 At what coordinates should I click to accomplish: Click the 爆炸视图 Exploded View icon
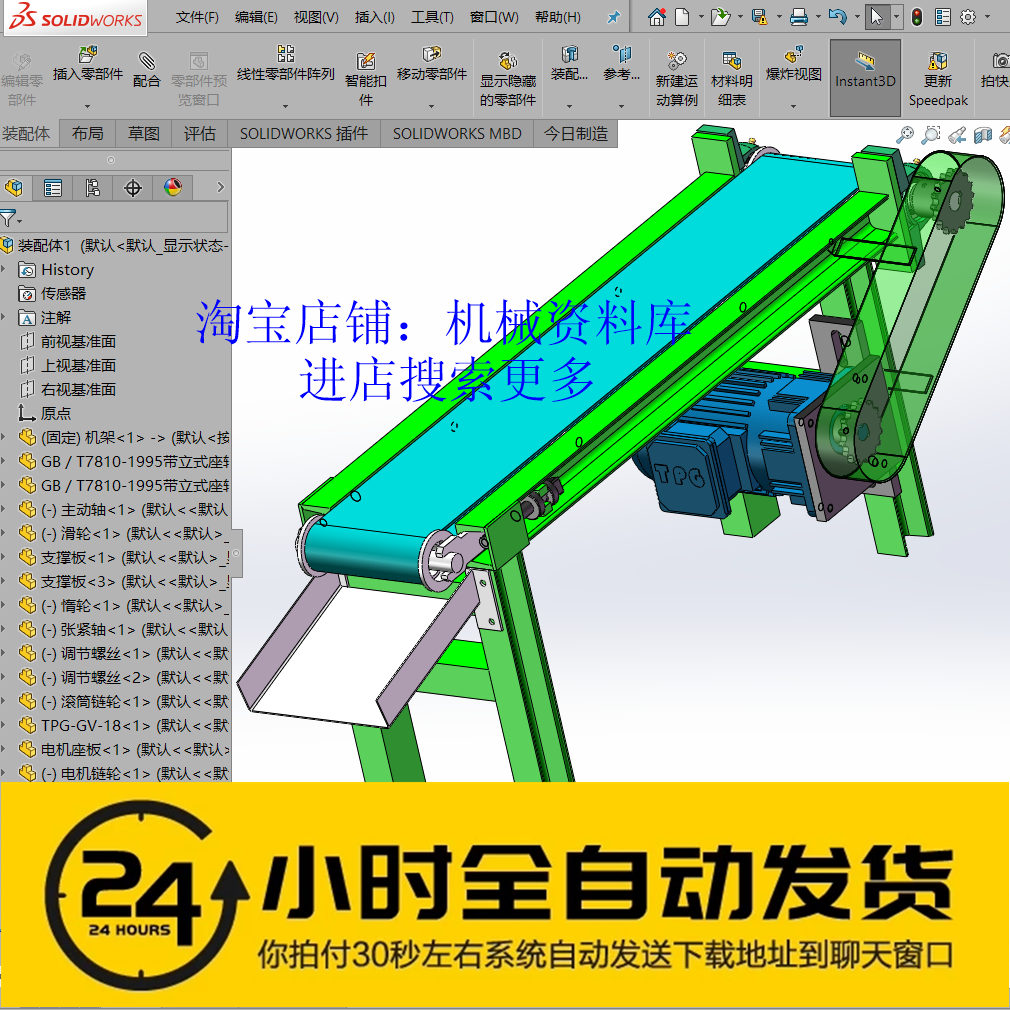click(x=793, y=70)
